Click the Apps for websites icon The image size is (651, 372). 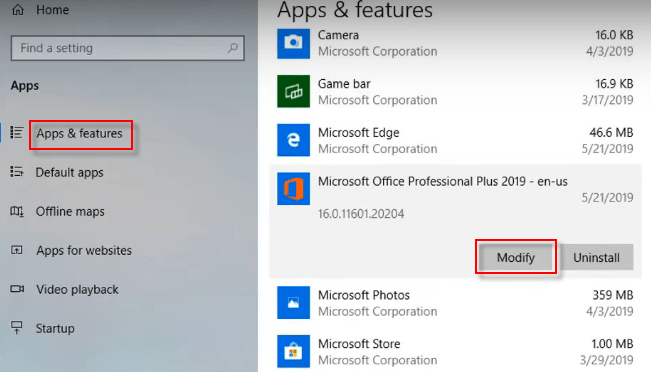click(17, 250)
